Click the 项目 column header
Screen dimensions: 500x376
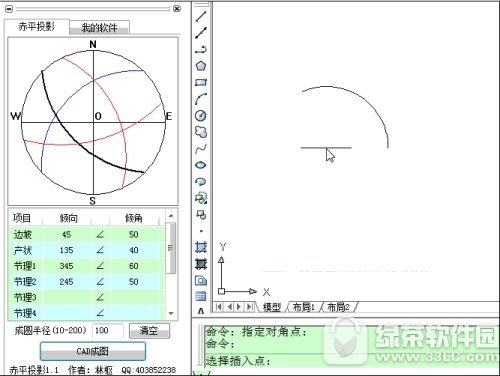click(23, 218)
